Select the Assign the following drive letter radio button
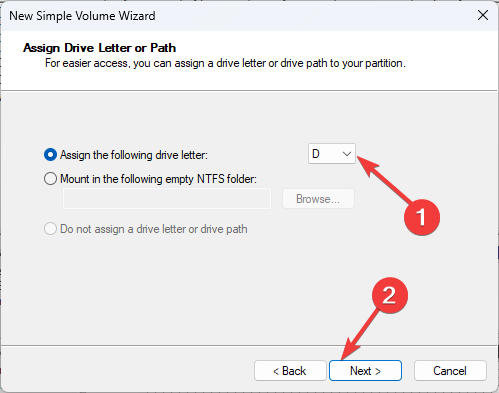The height and width of the screenshot is (393, 499). (50, 155)
